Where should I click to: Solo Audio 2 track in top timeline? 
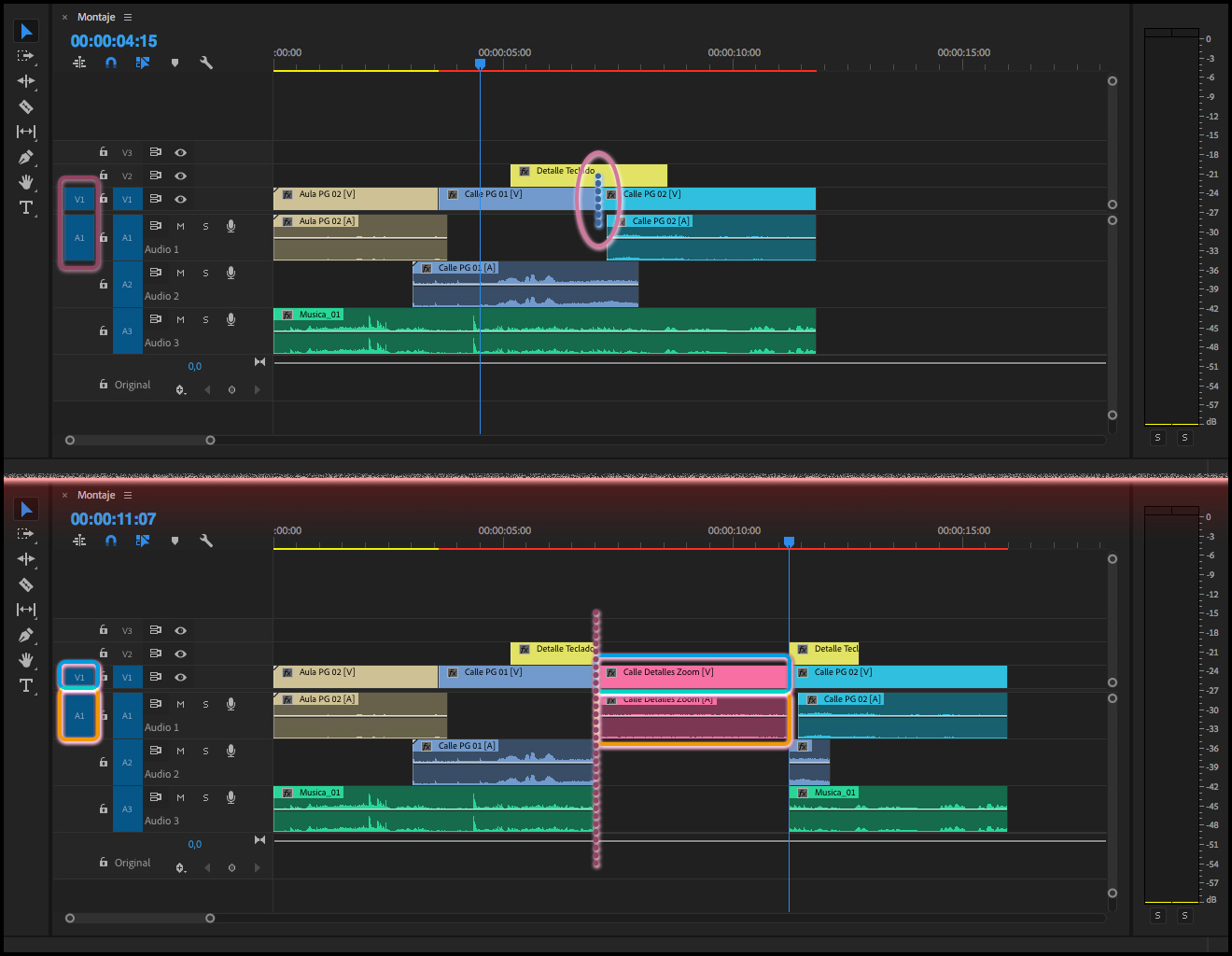[205, 273]
